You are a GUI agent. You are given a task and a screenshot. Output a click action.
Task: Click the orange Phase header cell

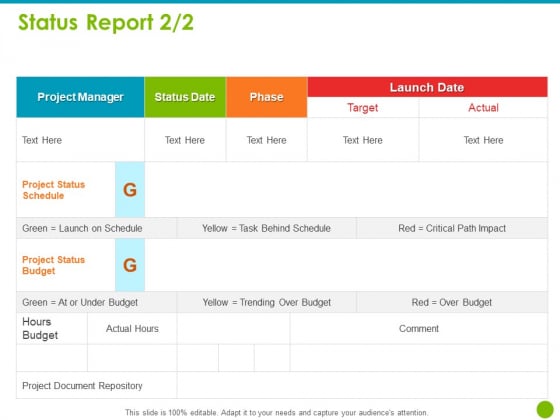(x=266, y=97)
